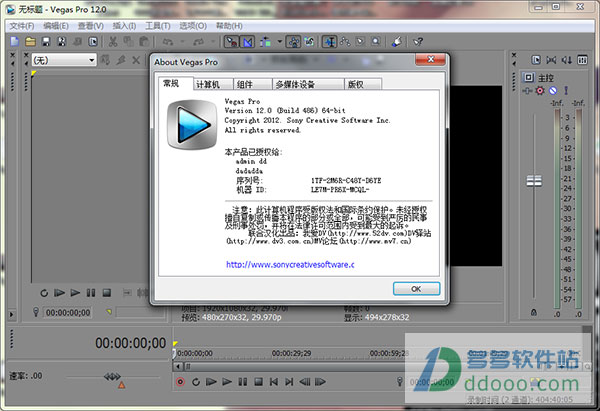Click the Paste clipboard icon
600x411 pixels.
click(x=144, y=41)
